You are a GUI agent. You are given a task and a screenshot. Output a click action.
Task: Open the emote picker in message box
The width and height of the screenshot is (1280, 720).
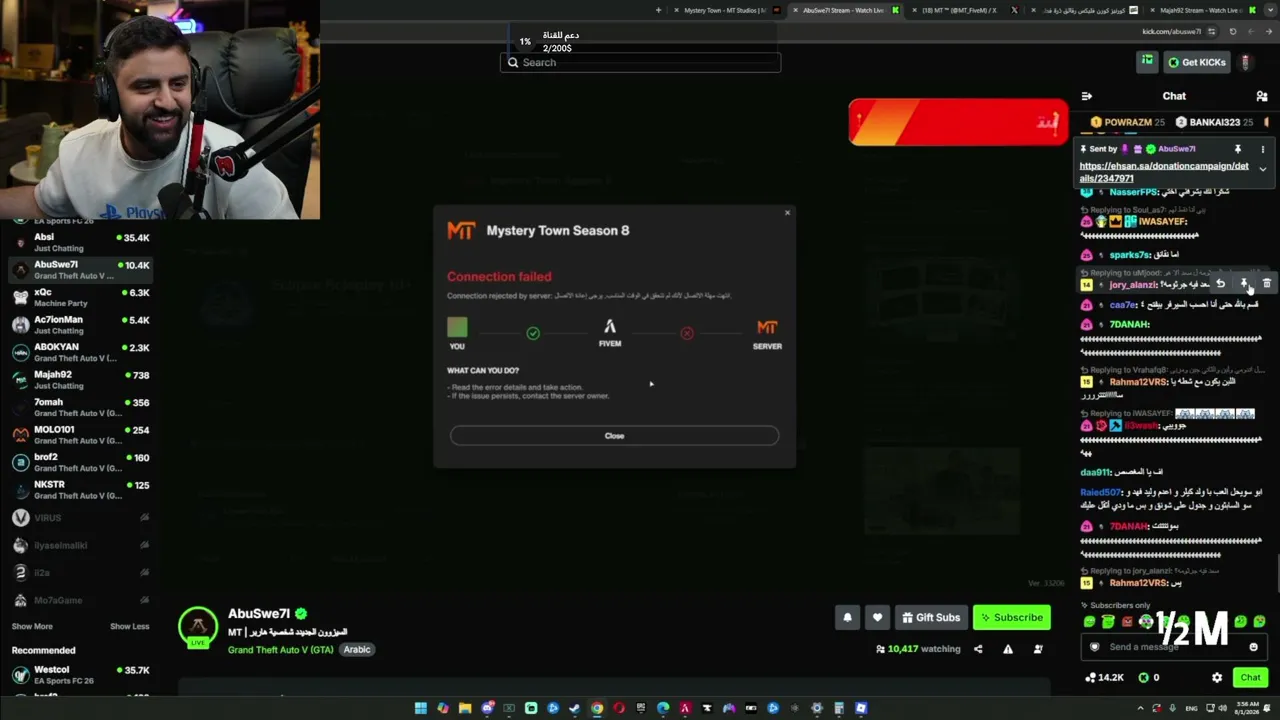pyautogui.click(x=1253, y=647)
